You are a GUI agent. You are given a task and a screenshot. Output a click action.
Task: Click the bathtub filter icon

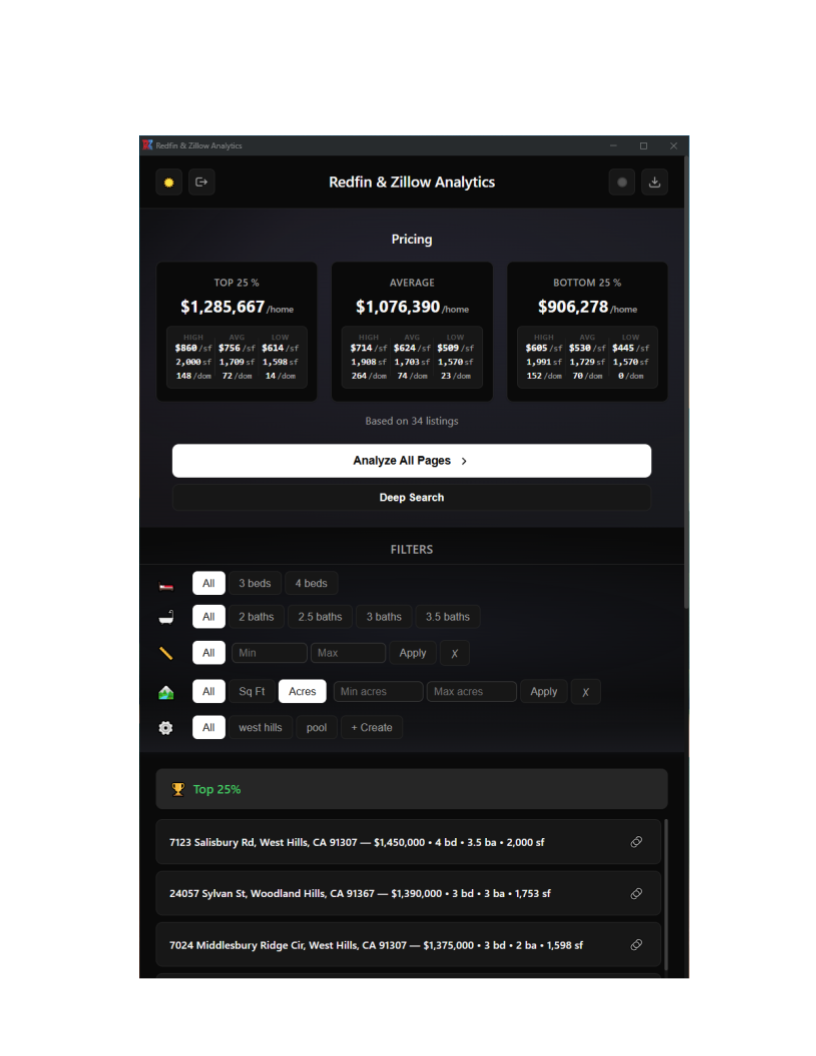[x=165, y=616]
